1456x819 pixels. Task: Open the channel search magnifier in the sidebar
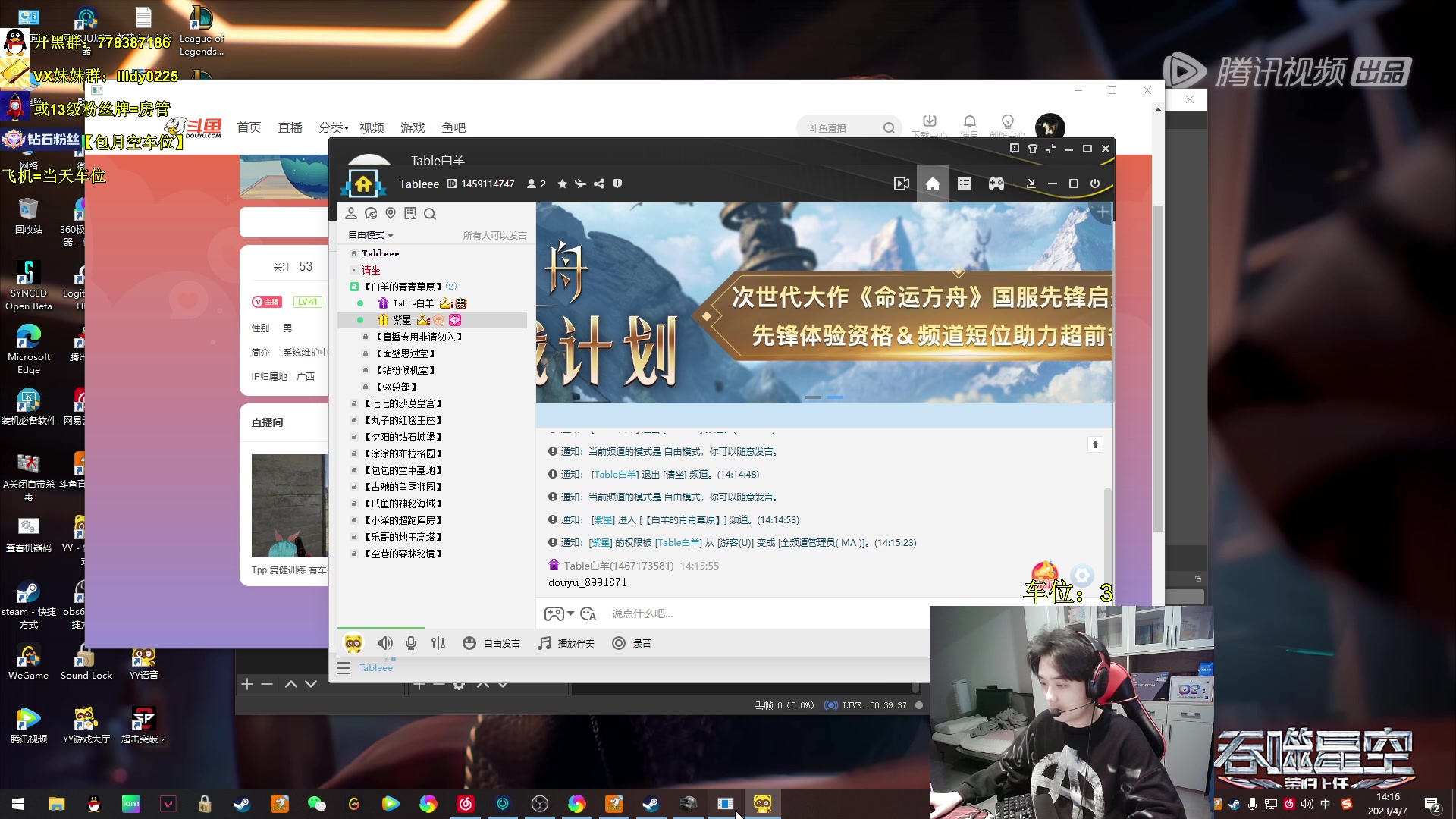click(431, 214)
